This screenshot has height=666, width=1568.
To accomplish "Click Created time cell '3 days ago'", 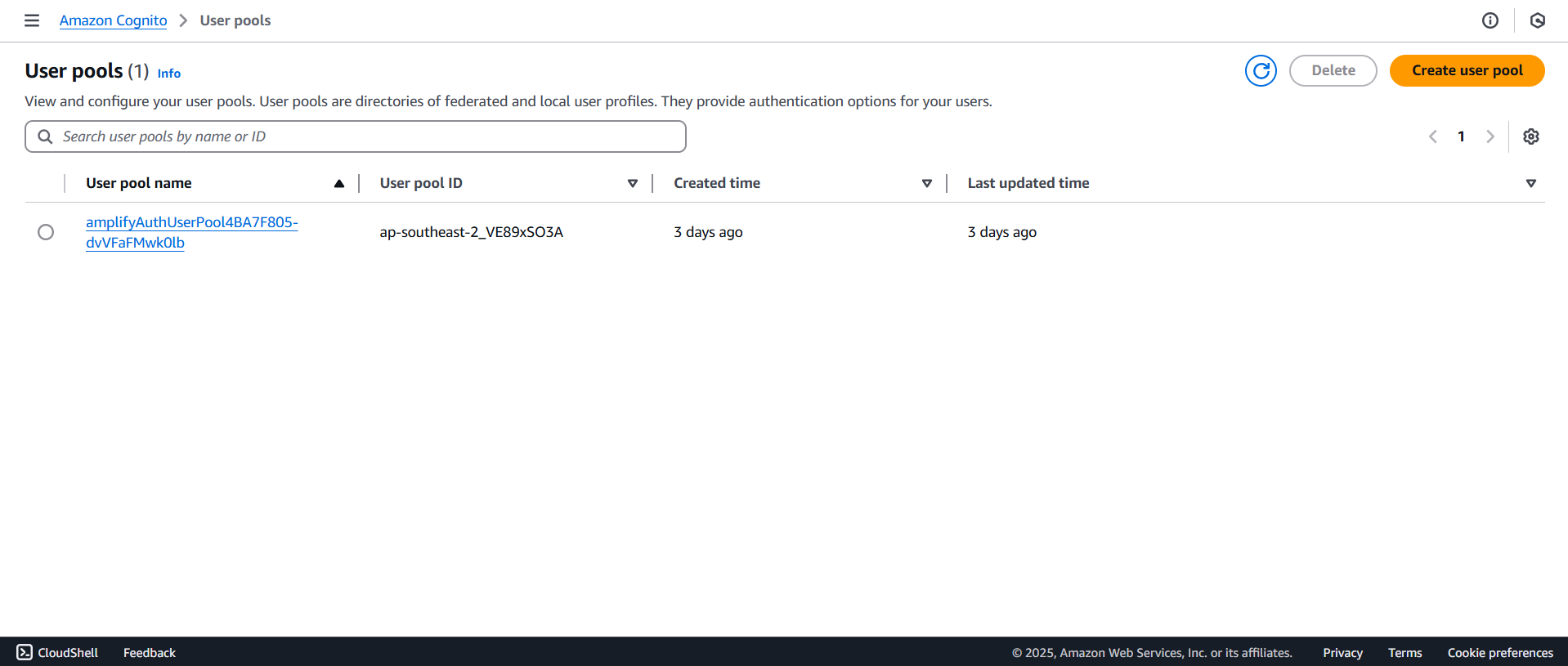I will click(708, 232).
